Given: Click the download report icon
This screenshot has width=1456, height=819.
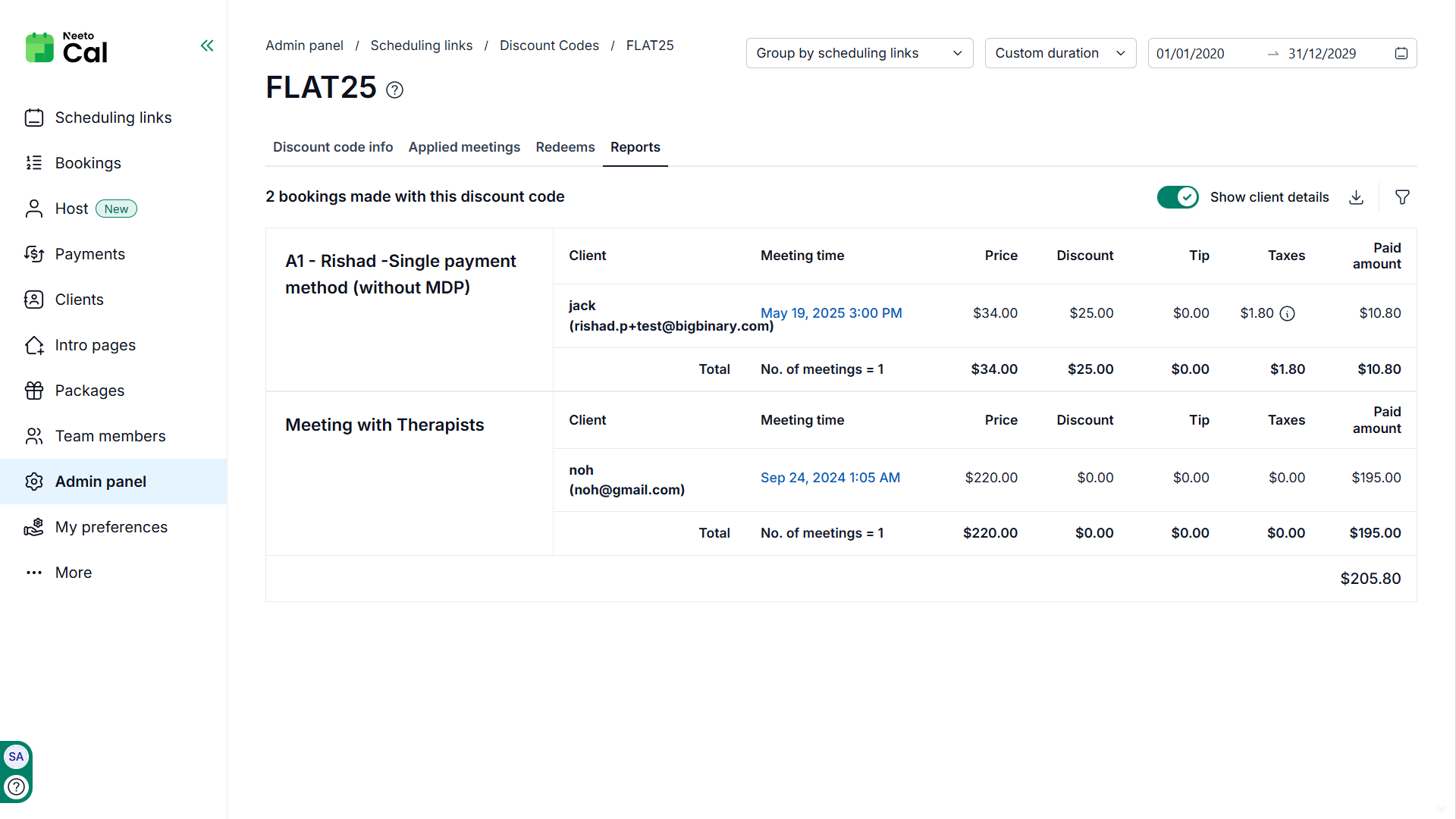Looking at the screenshot, I should pyautogui.click(x=1357, y=197).
